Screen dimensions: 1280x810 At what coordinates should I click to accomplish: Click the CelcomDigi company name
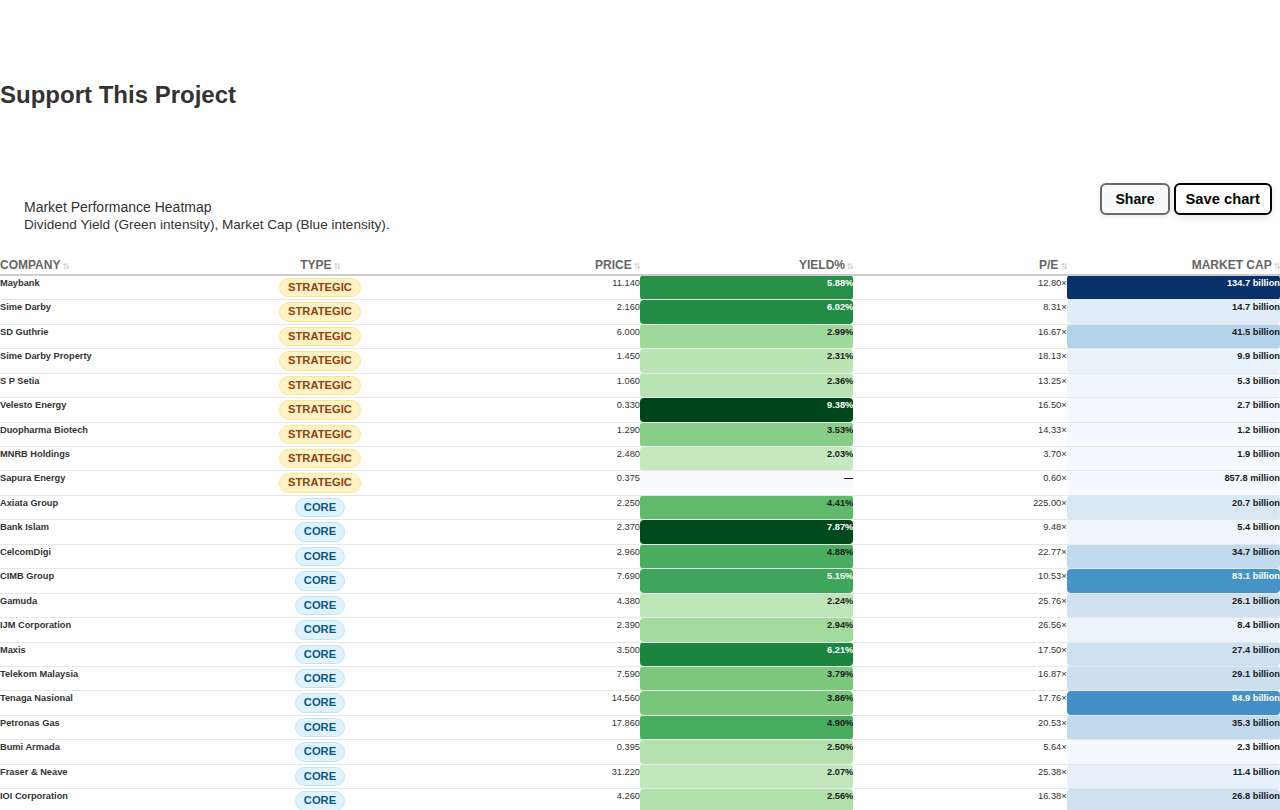click(x=26, y=552)
